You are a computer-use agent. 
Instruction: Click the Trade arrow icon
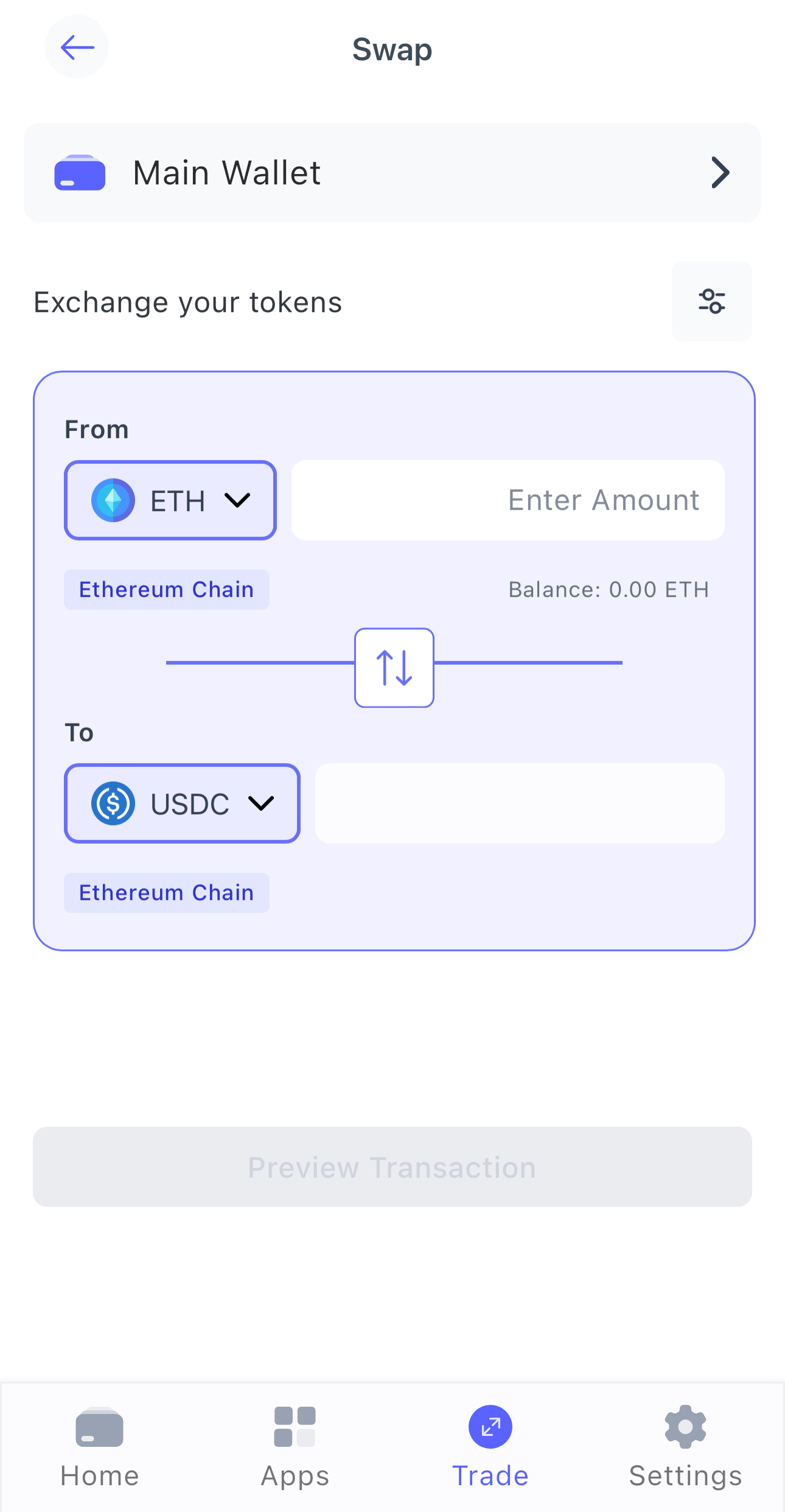pos(490,1426)
